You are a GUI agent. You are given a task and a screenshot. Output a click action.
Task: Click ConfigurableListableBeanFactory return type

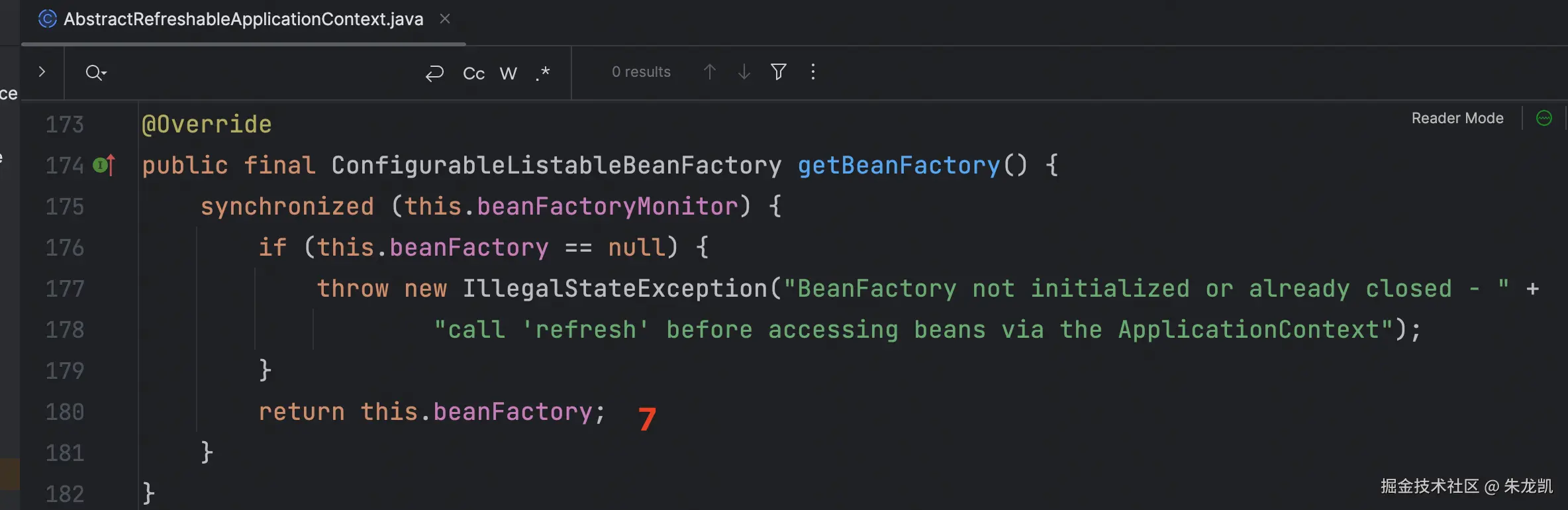coord(556,165)
